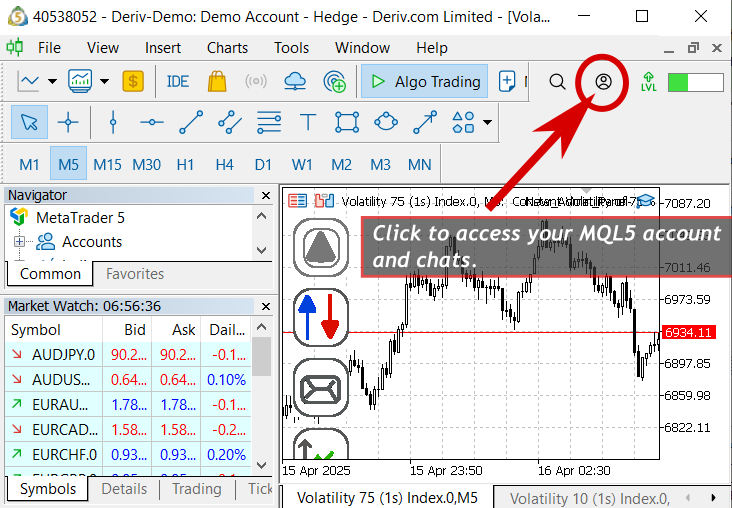Select the ellipse shape drawing tool
732x508 pixels.
(386, 122)
